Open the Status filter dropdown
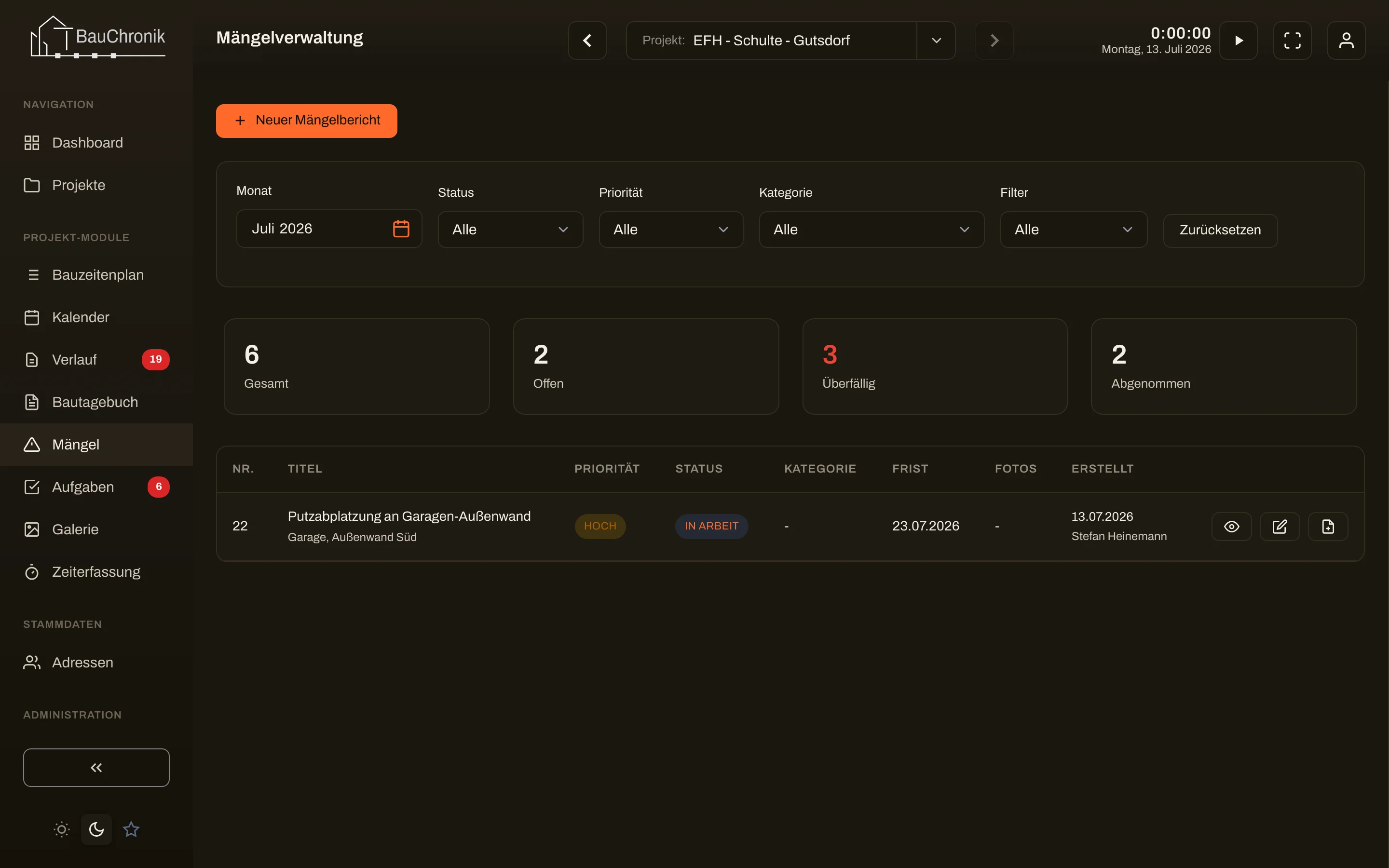Screen dimensions: 1389x868 pyautogui.click(x=510, y=230)
